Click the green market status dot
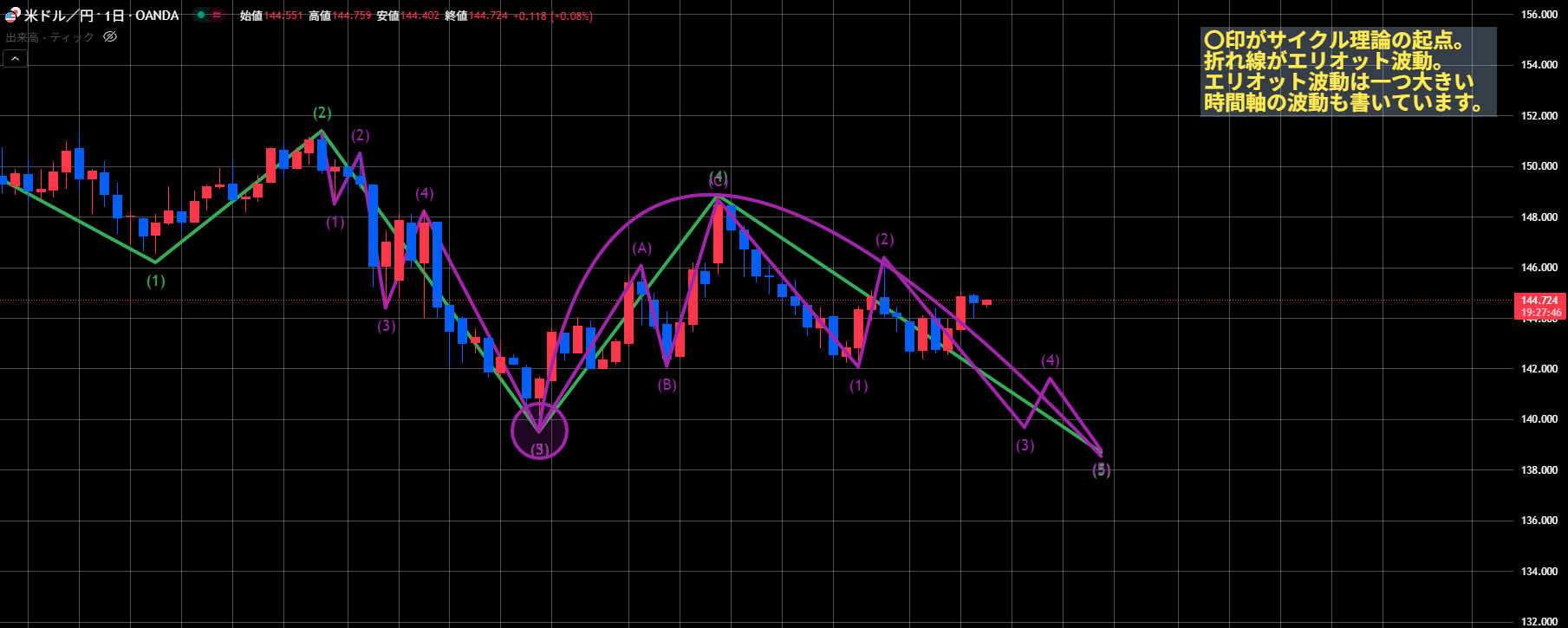Screen dimensions: 1568x628 (x=201, y=16)
